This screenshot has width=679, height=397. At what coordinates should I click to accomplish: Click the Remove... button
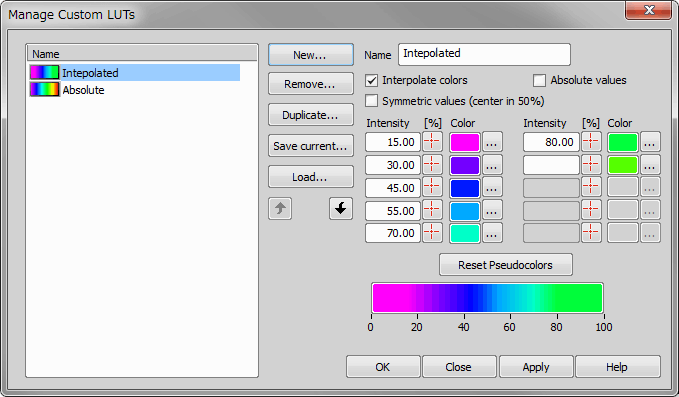(x=310, y=84)
